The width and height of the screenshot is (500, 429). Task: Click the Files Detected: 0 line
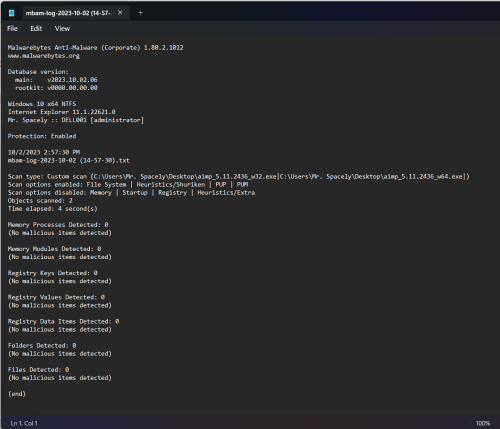(x=38, y=370)
